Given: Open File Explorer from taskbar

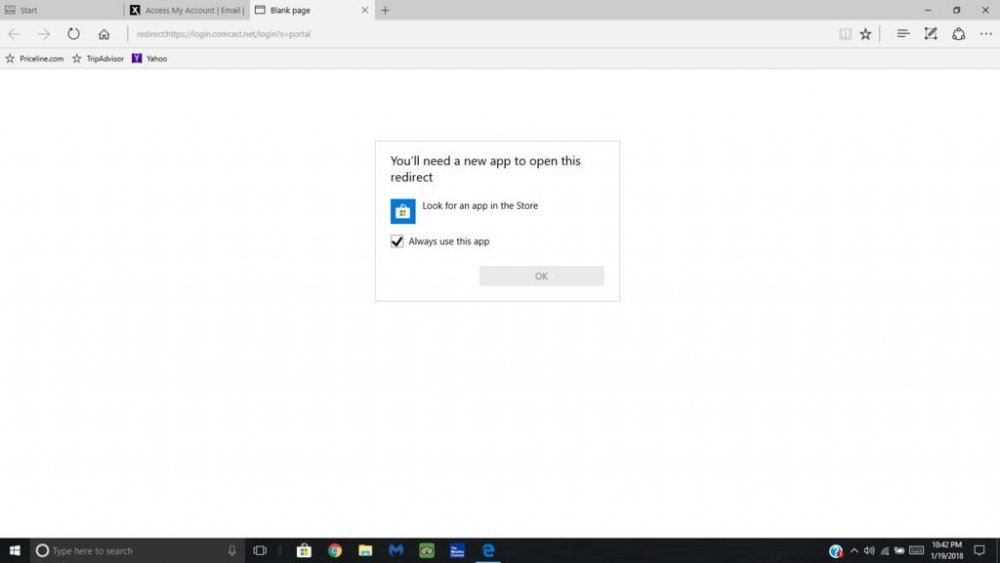Looking at the screenshot, I should (365, 550).
